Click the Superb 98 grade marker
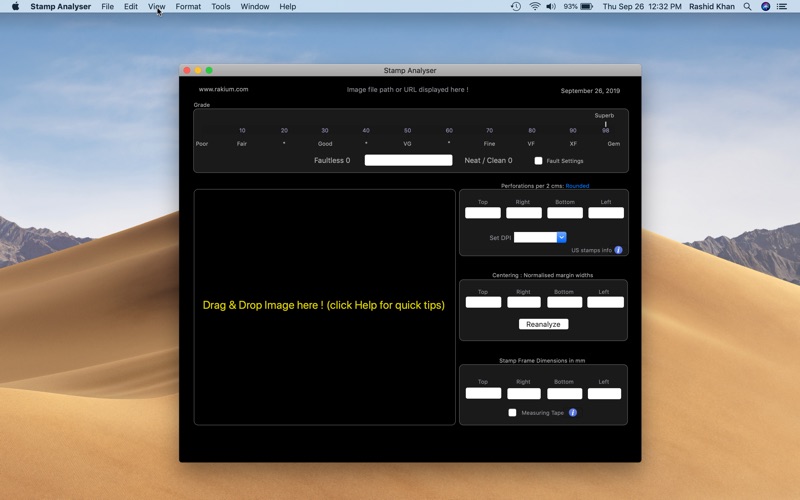 pos(605,123)
